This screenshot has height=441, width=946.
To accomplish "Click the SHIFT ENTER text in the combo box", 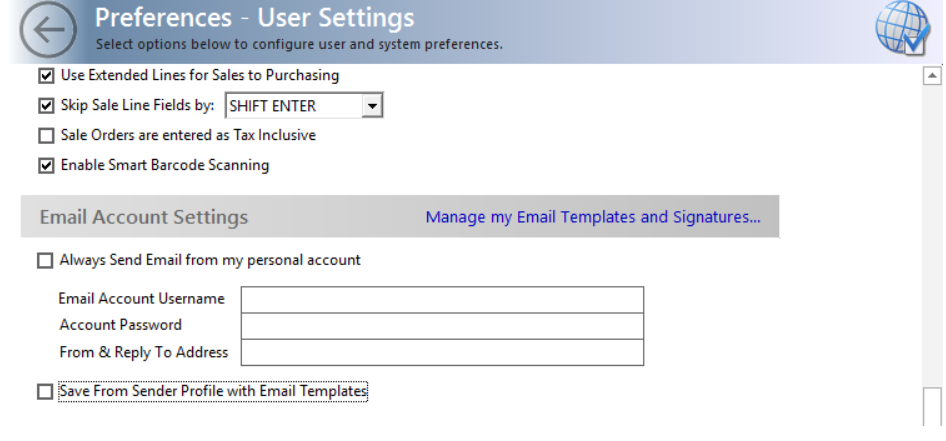I will (x=273, y=106).
